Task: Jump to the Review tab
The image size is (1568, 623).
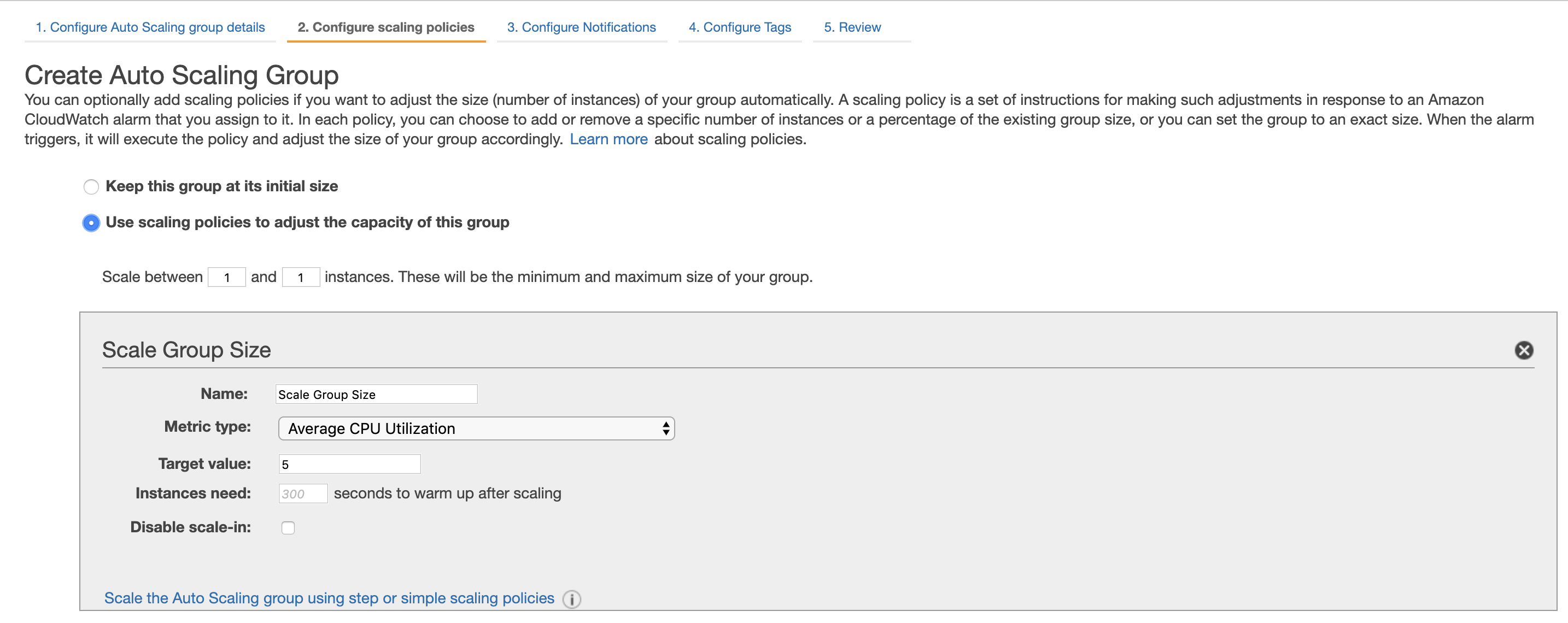Action: click(x=852, y=27)
